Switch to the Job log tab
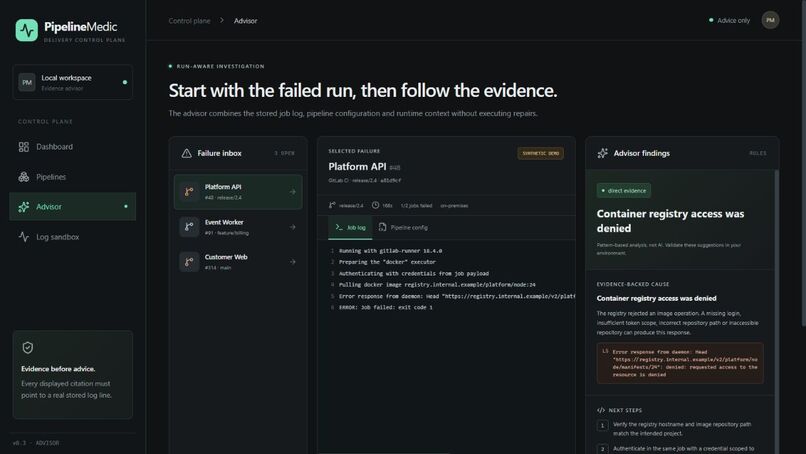The image size is (806, 454). coord(350,227)
